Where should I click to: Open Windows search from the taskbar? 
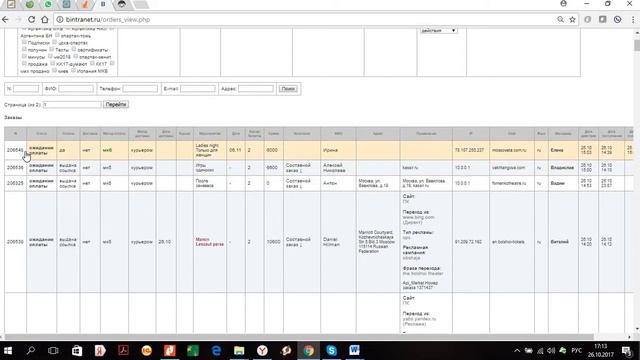(31, 350)
